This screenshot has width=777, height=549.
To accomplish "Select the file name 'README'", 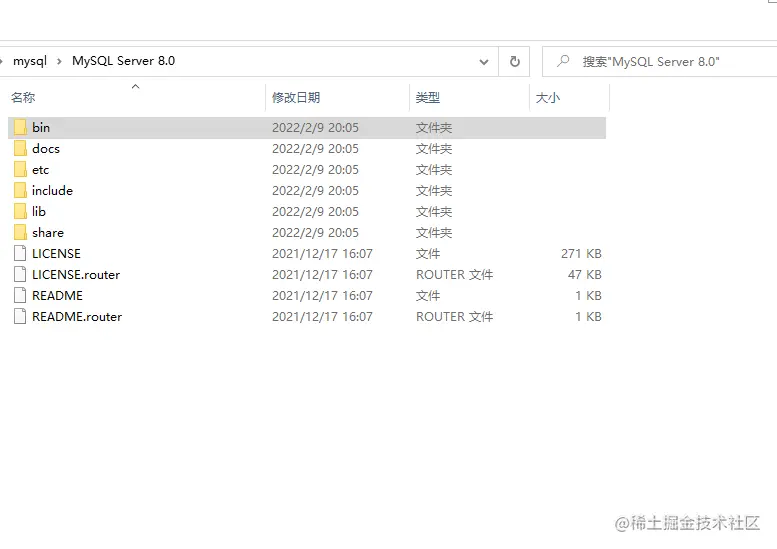I will [x=57, y=296].
